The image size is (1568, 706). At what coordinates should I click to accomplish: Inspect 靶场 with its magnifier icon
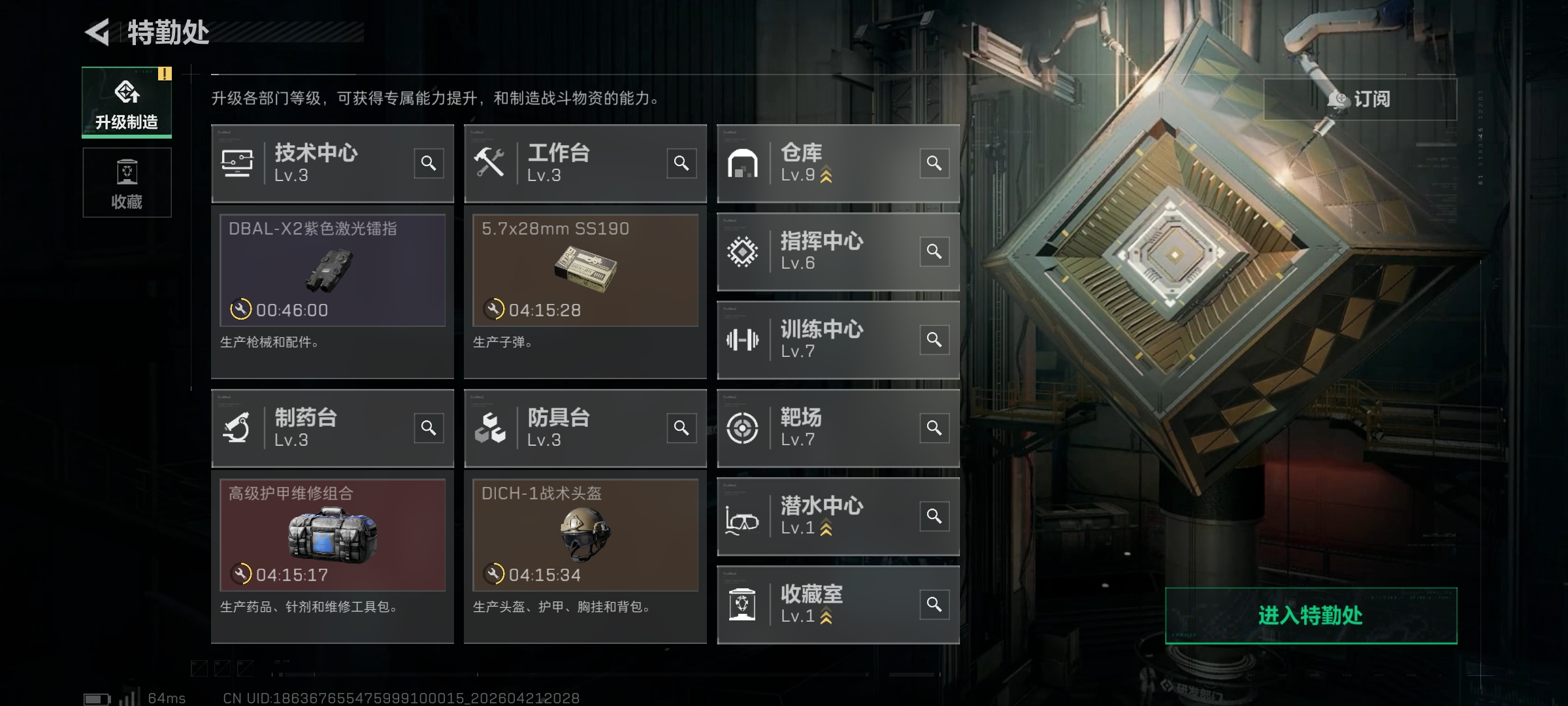934,428
